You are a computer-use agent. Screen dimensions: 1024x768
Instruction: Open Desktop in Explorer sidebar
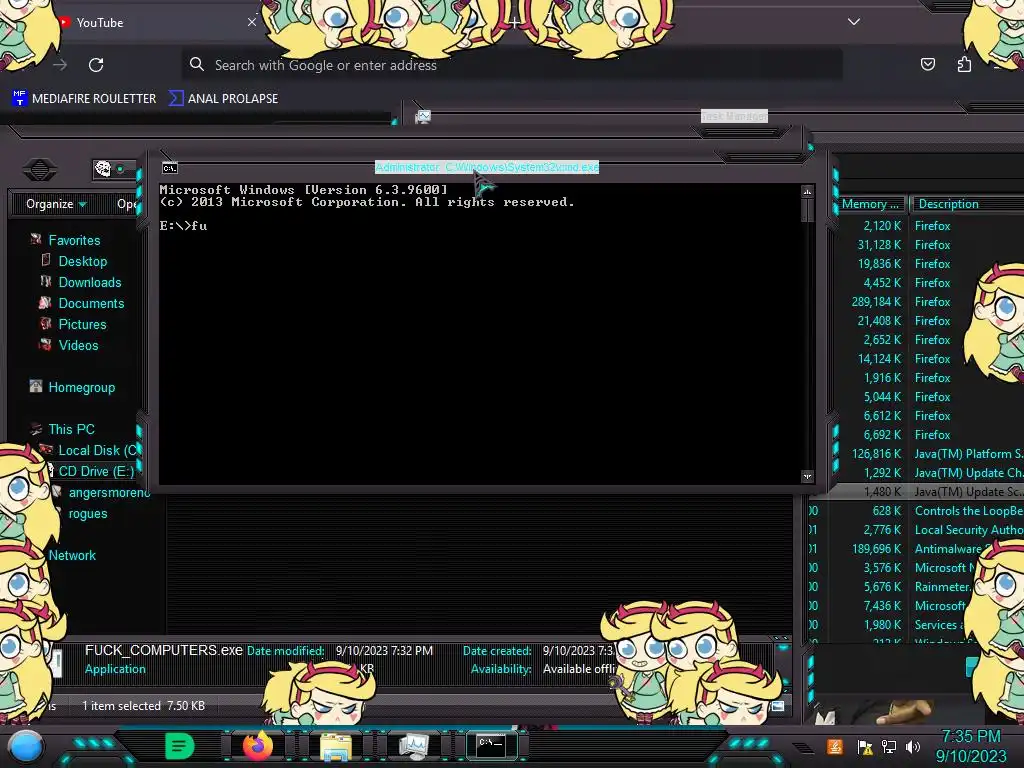[82, 261]
